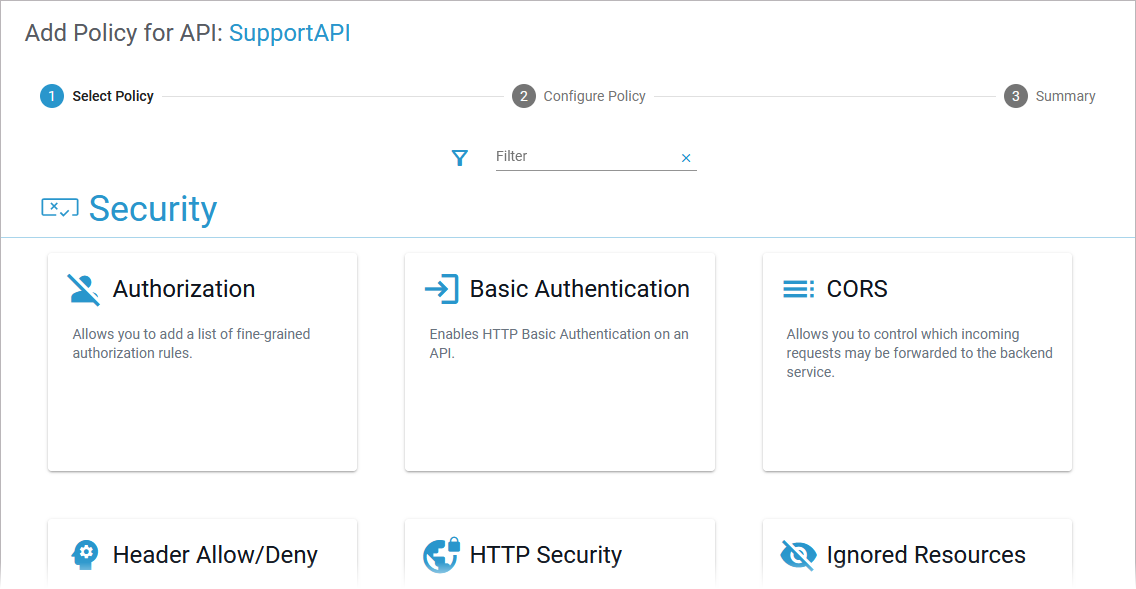Viewport: 1136px width, 589px height.
Task: Click the Ignored Resources crossed-eye icon
Action: 797,555
